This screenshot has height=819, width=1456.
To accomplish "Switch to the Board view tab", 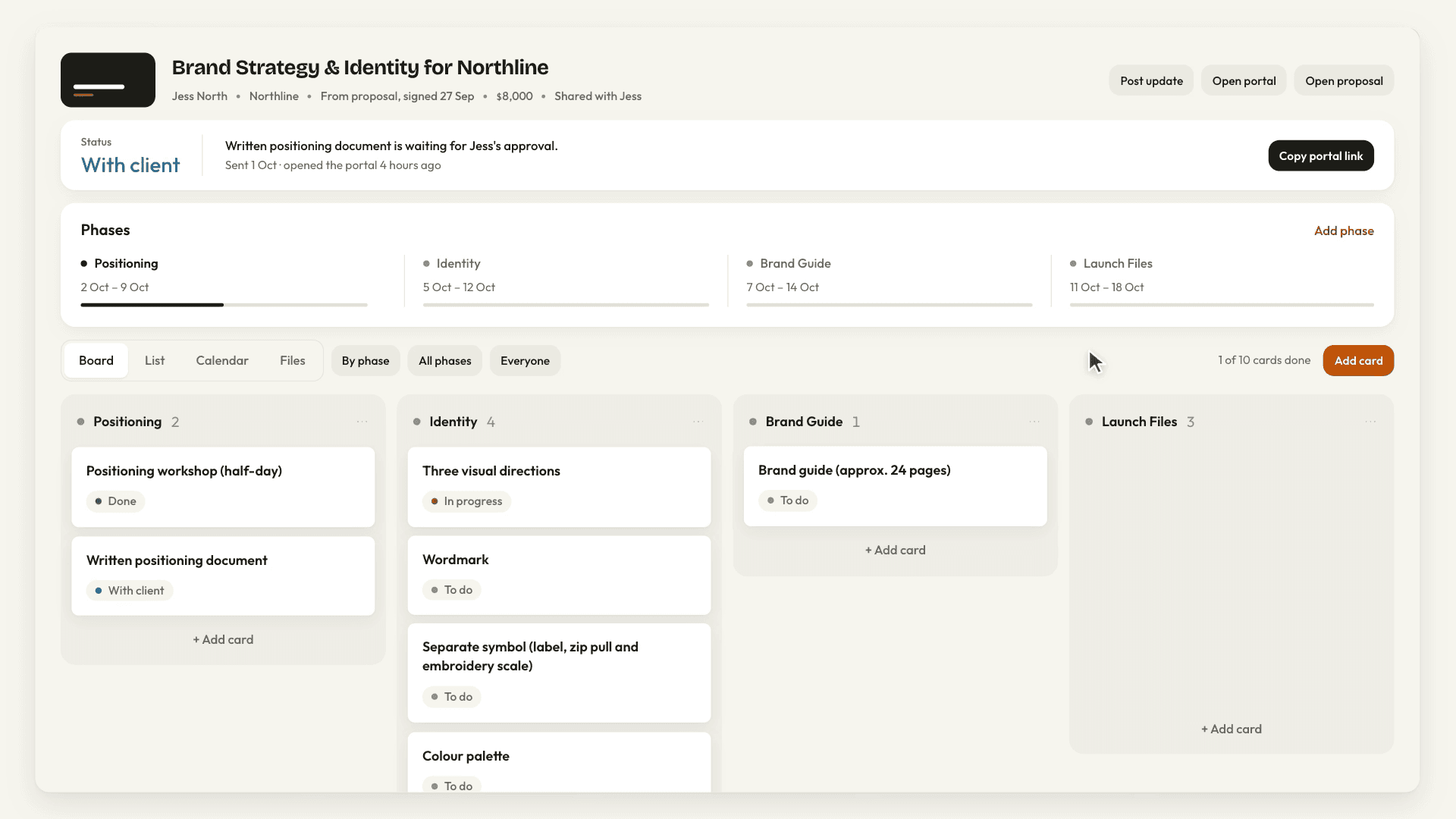I will click(96, 361).
